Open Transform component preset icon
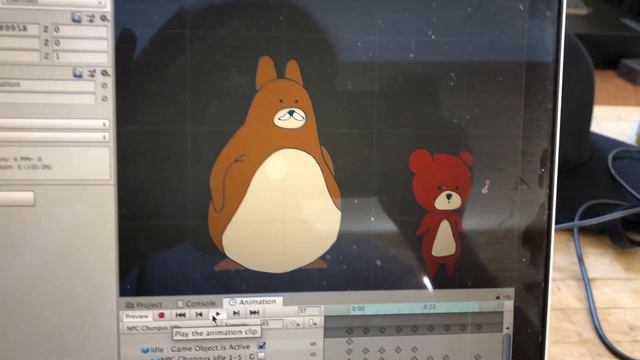Image resolution: width=640 pixels, height=360 pixels. tap(91, 18)
